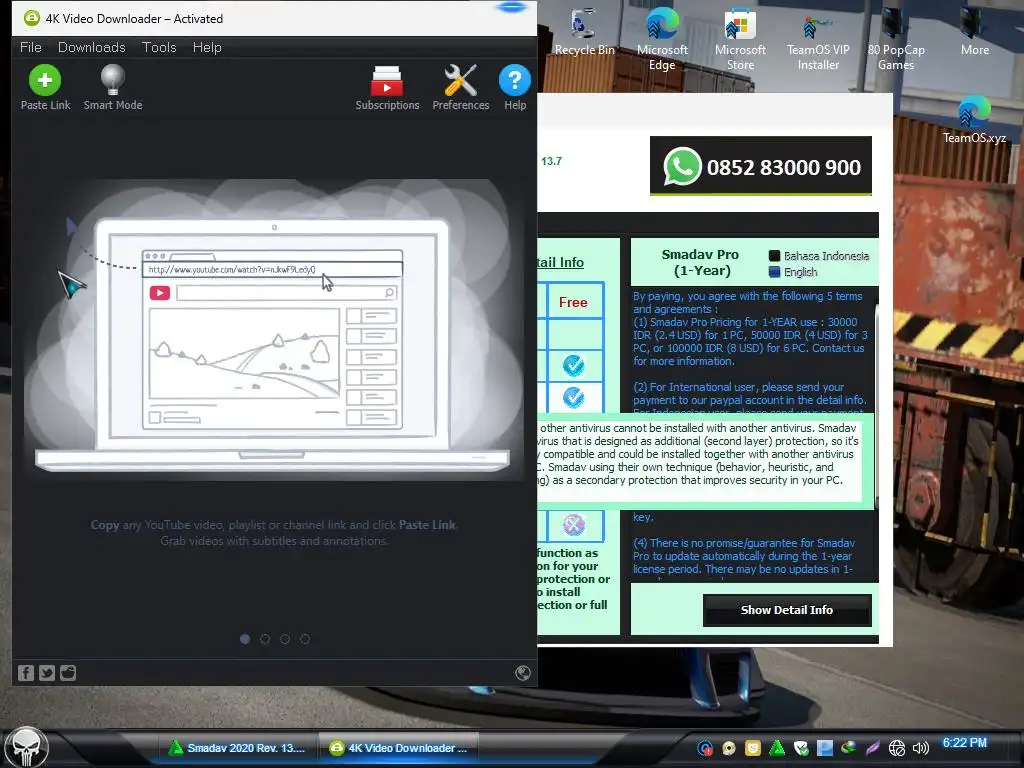Screen dimensions: 1024x768
Task: Go to third slide dot
Action: point(285,639)
